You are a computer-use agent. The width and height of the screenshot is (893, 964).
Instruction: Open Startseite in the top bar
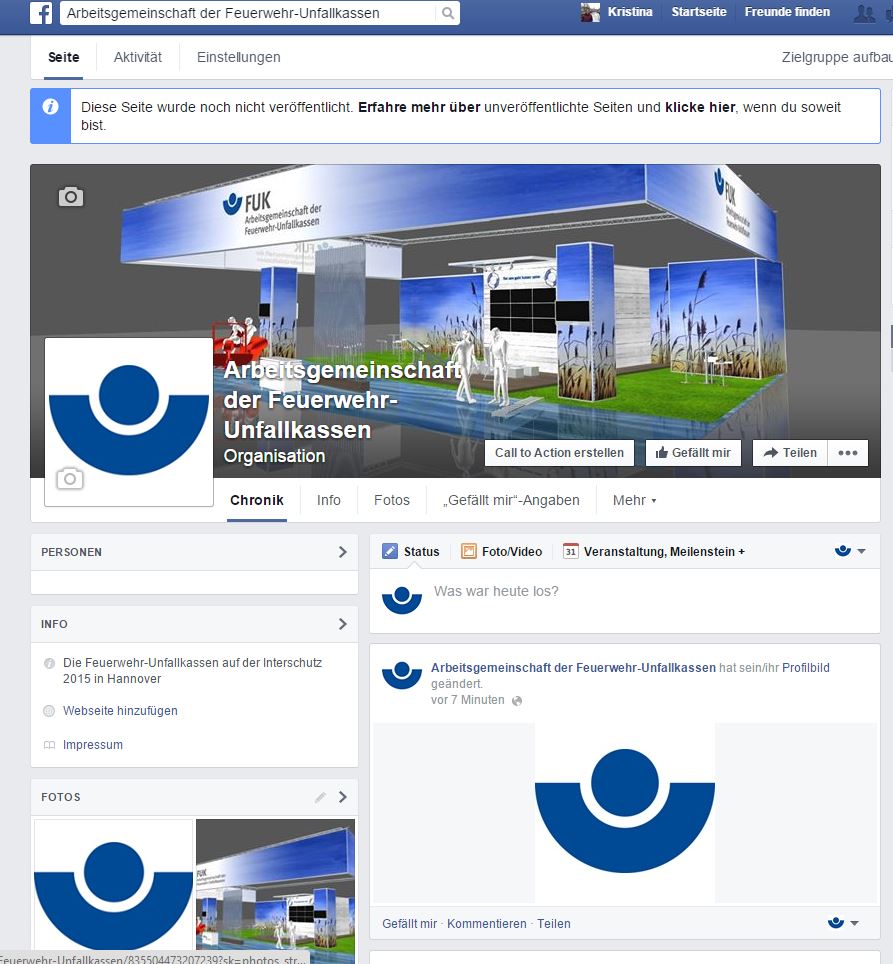[x=699, y=12]
